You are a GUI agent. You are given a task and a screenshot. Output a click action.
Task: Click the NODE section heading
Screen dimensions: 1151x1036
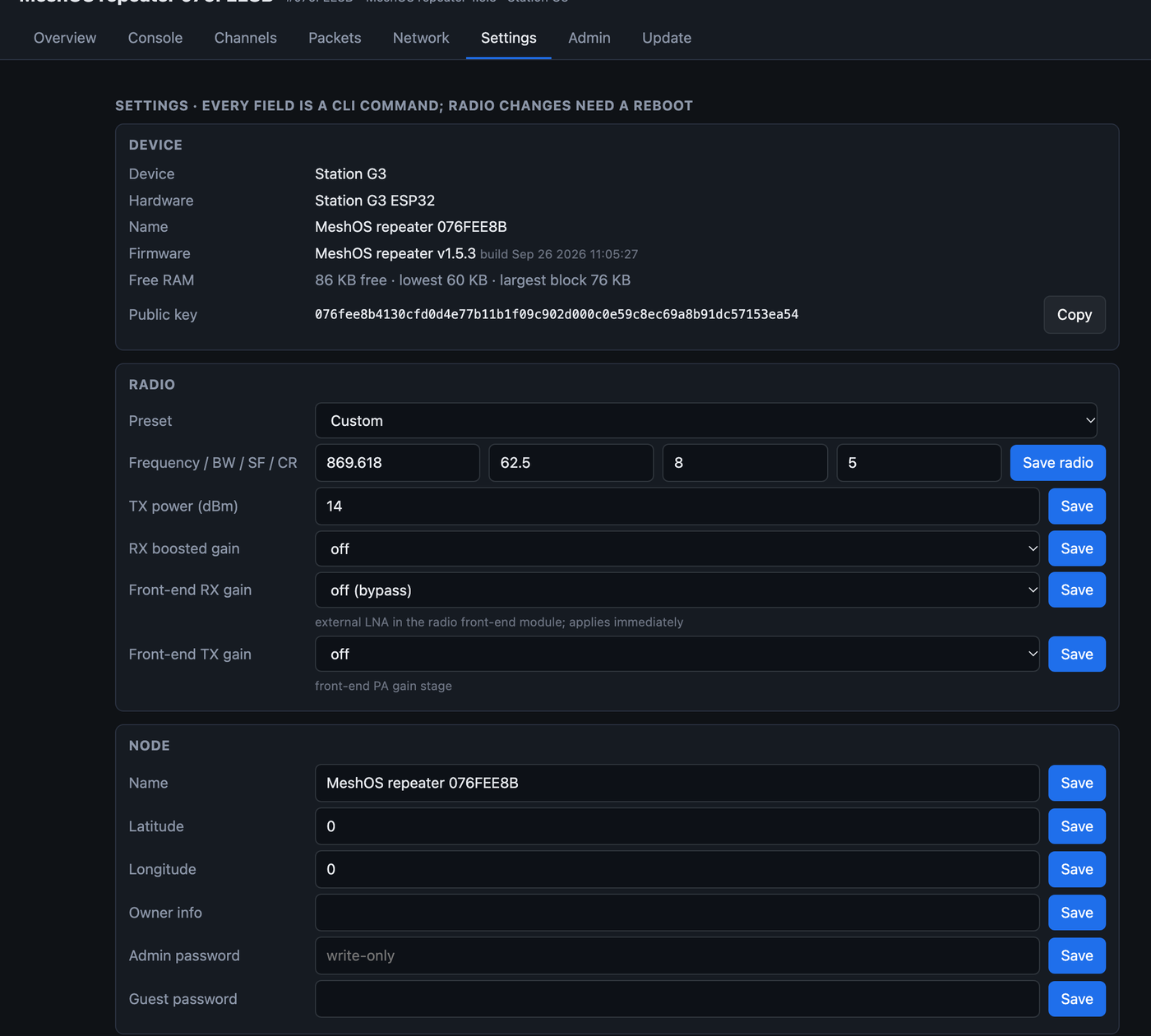pyautogui.click(x=150, y=746)
